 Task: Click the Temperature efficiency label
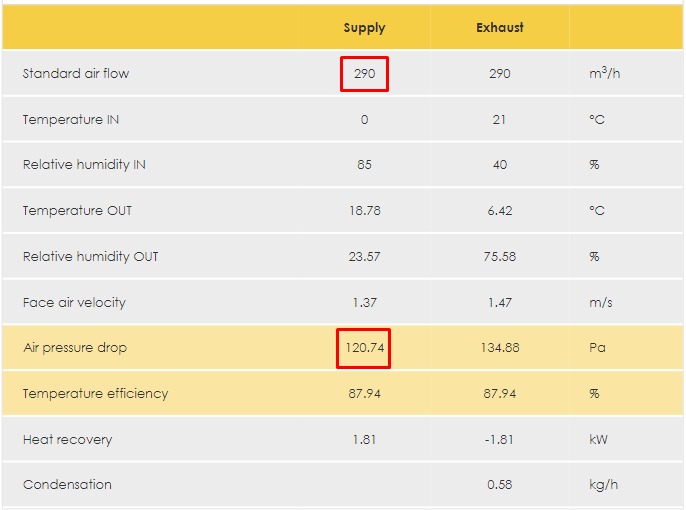tap(95, 394)
